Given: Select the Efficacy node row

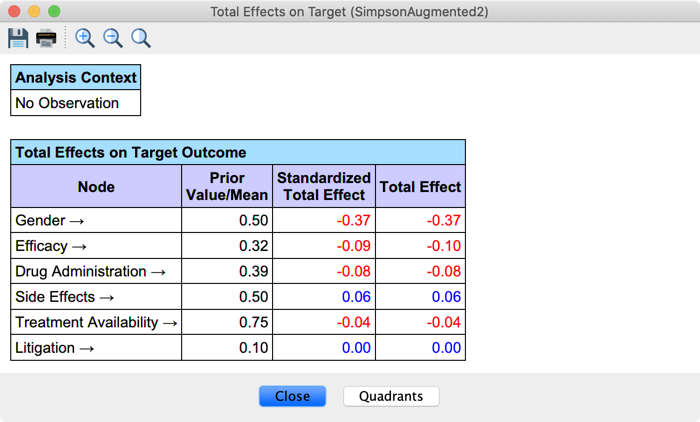Looking at the screenshot, I should pos(96,246).
